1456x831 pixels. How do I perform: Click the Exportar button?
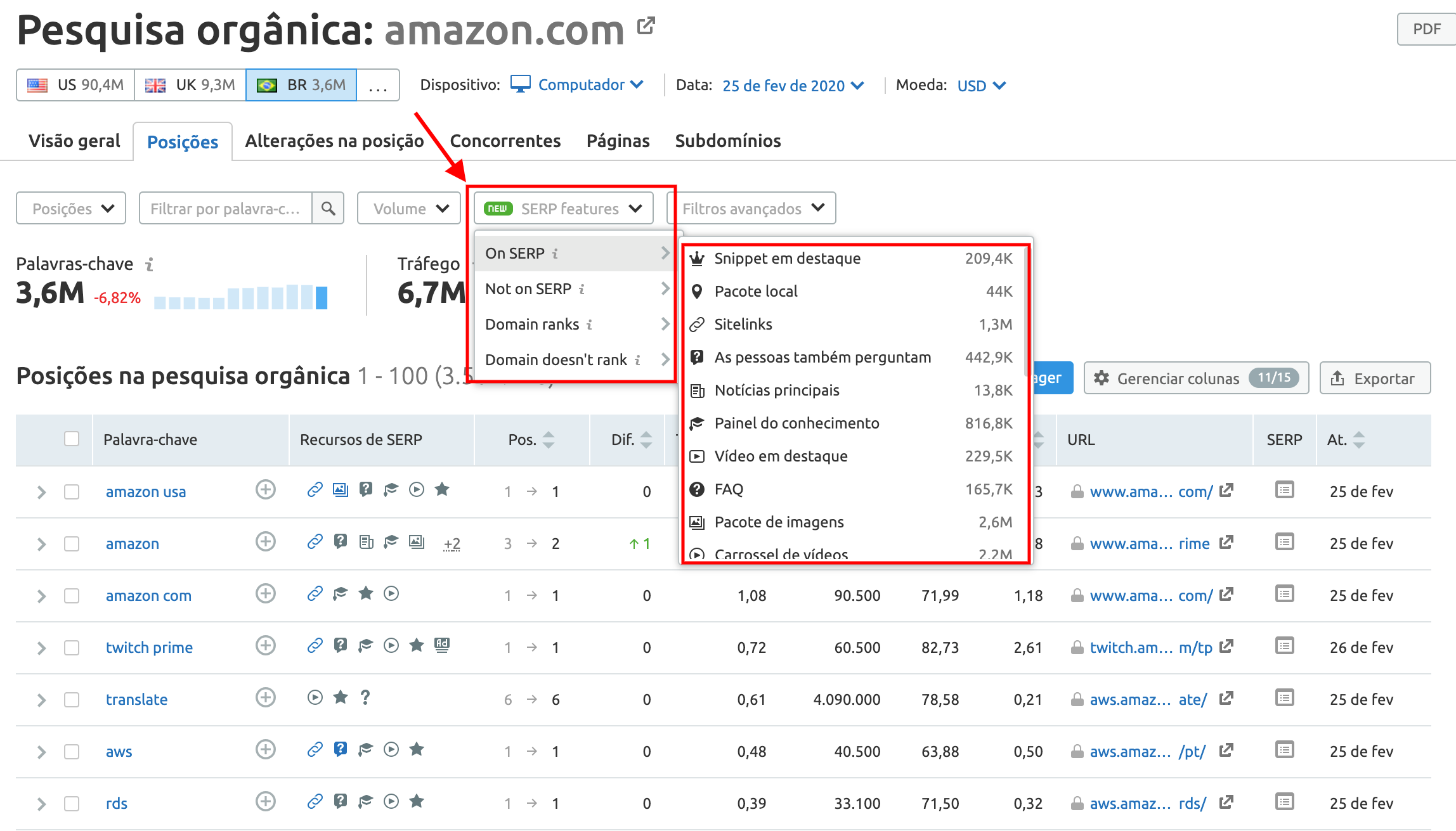point(1375,378)
